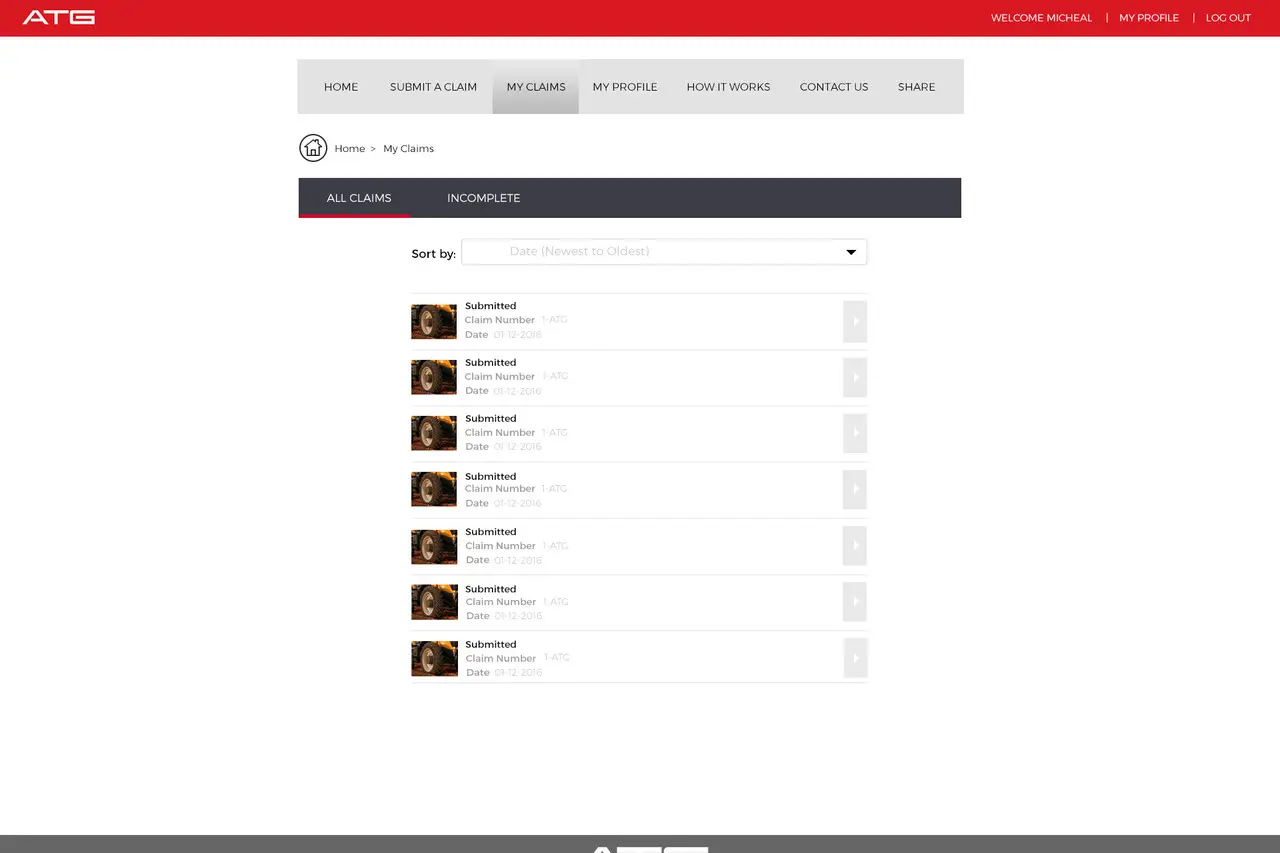1280x853 pixels.
Task: Click the Home breadcrumb link
Action: (x=350, y=148)
